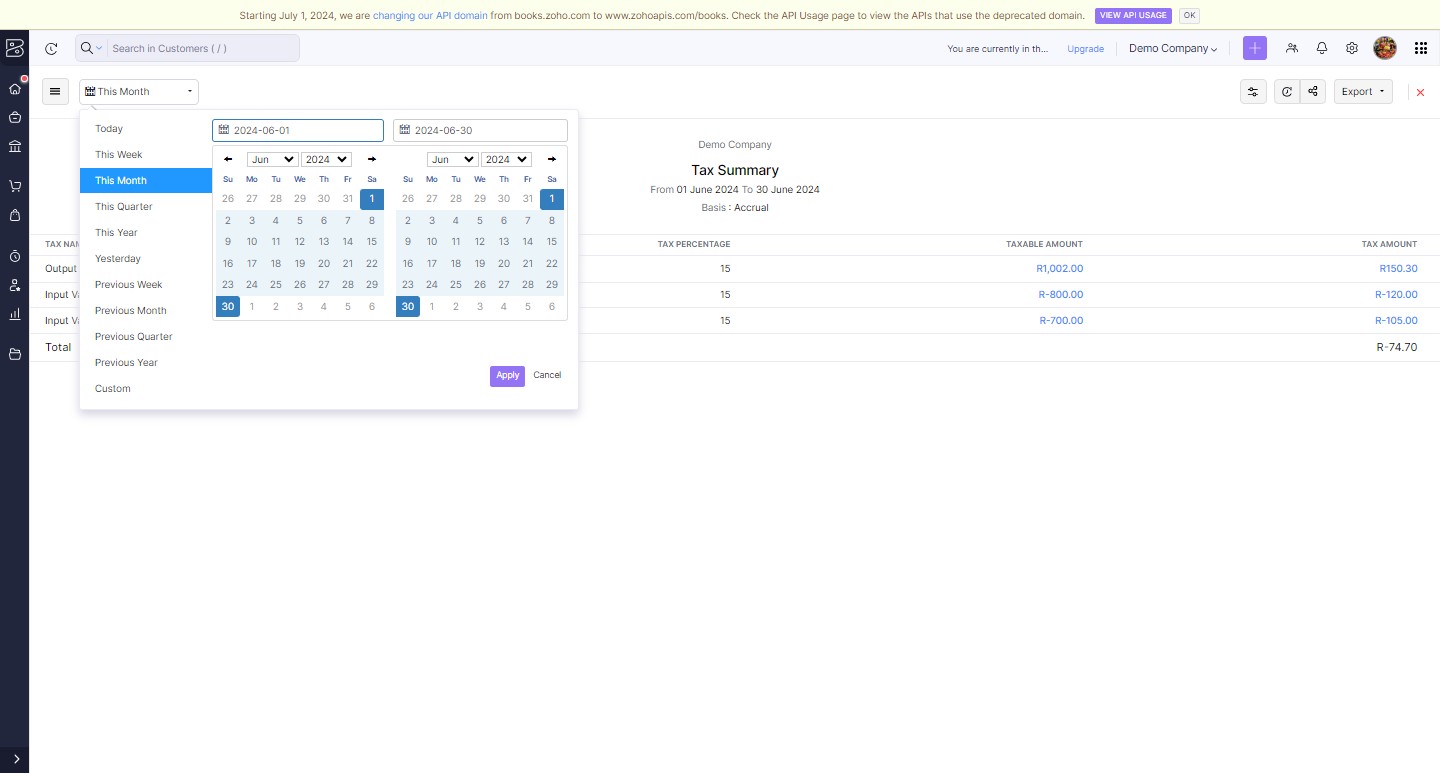This screenshot has width=1440, height=773.
Task: View the Reports bar-chart icon in the sidebar
Action: [15, 313]
